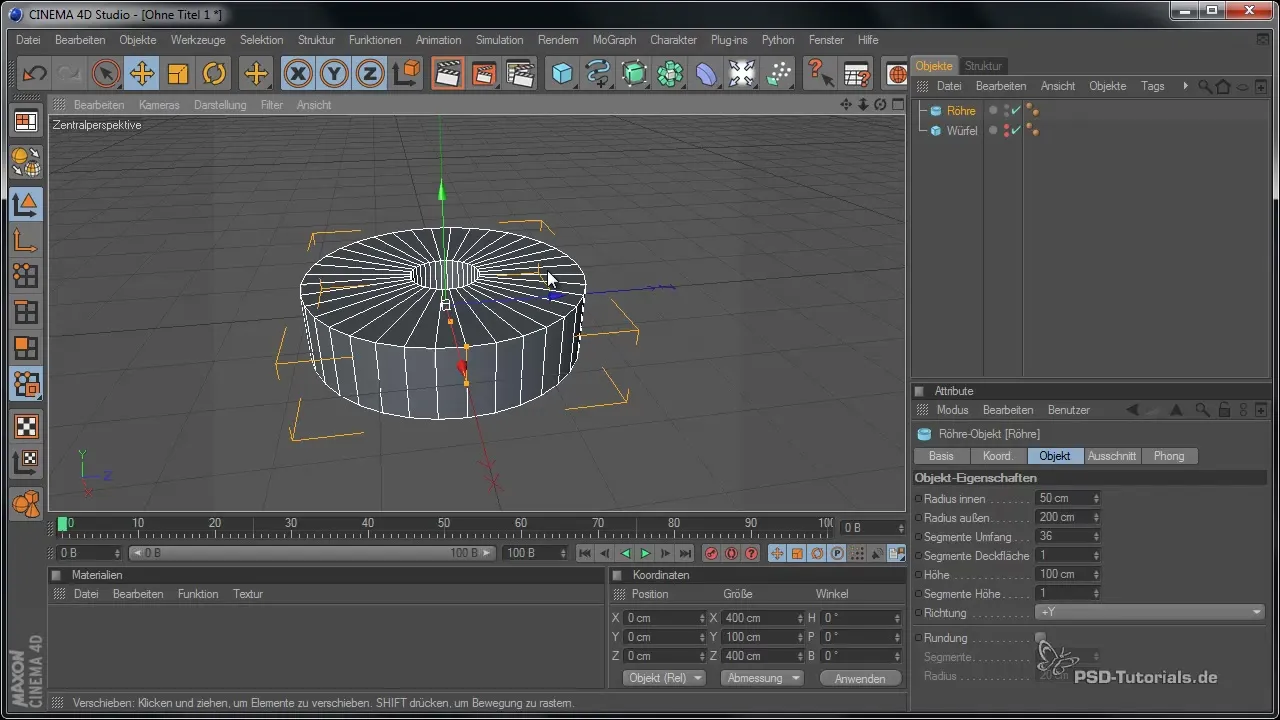Enable the Rundung checkbox
This screenshot has height=720, width=1280.
[x=1040, y=637]
